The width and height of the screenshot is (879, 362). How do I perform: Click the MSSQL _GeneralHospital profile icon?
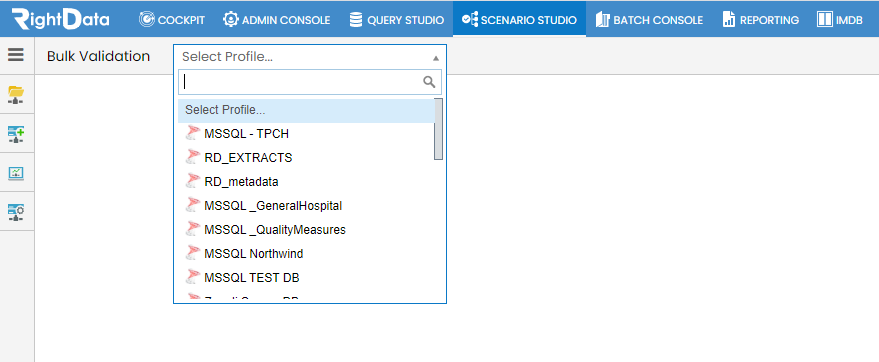click(193, 205)
